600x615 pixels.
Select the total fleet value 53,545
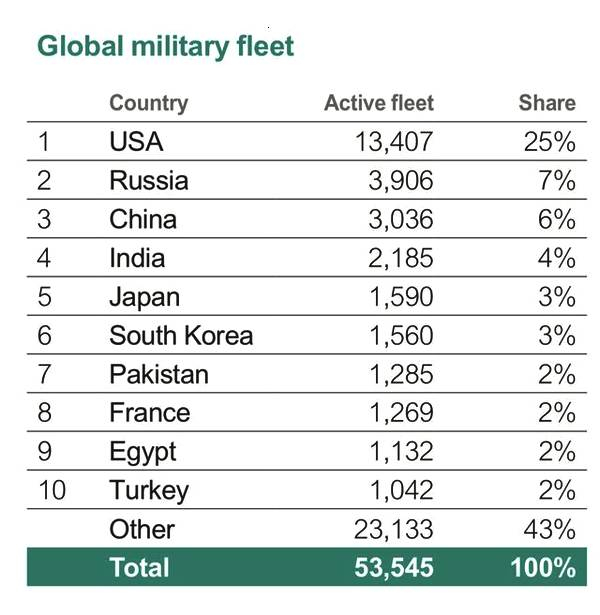393,568
